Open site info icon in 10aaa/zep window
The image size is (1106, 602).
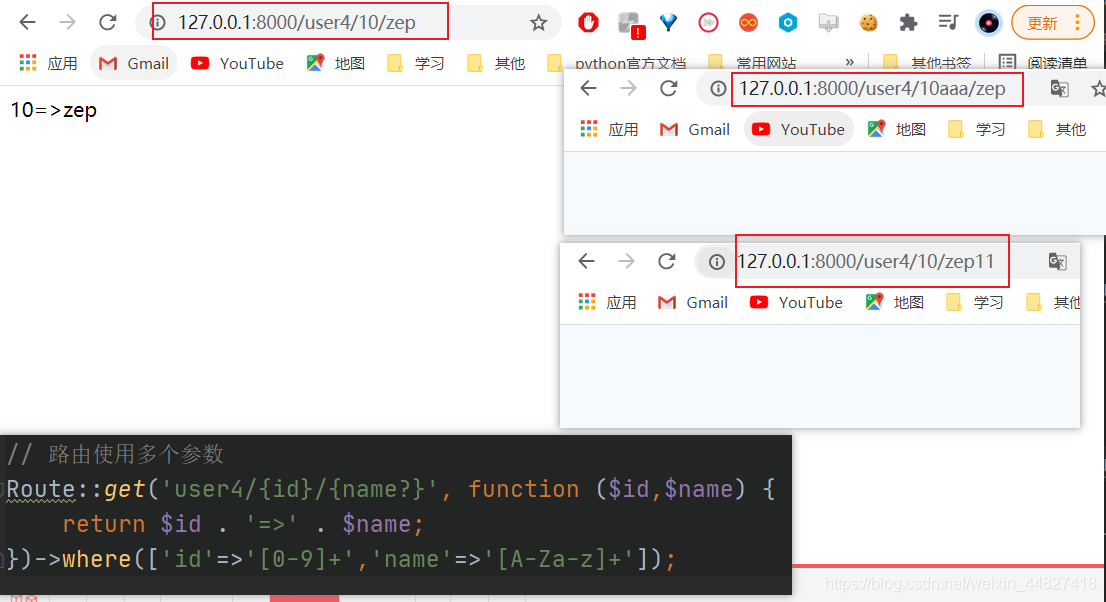click(718, 89)
